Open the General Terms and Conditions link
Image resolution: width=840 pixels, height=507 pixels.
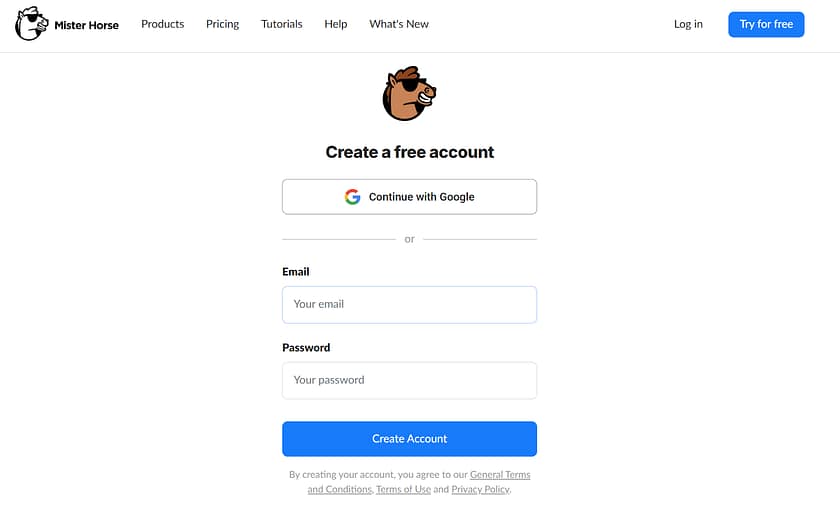tap(499, 475)
